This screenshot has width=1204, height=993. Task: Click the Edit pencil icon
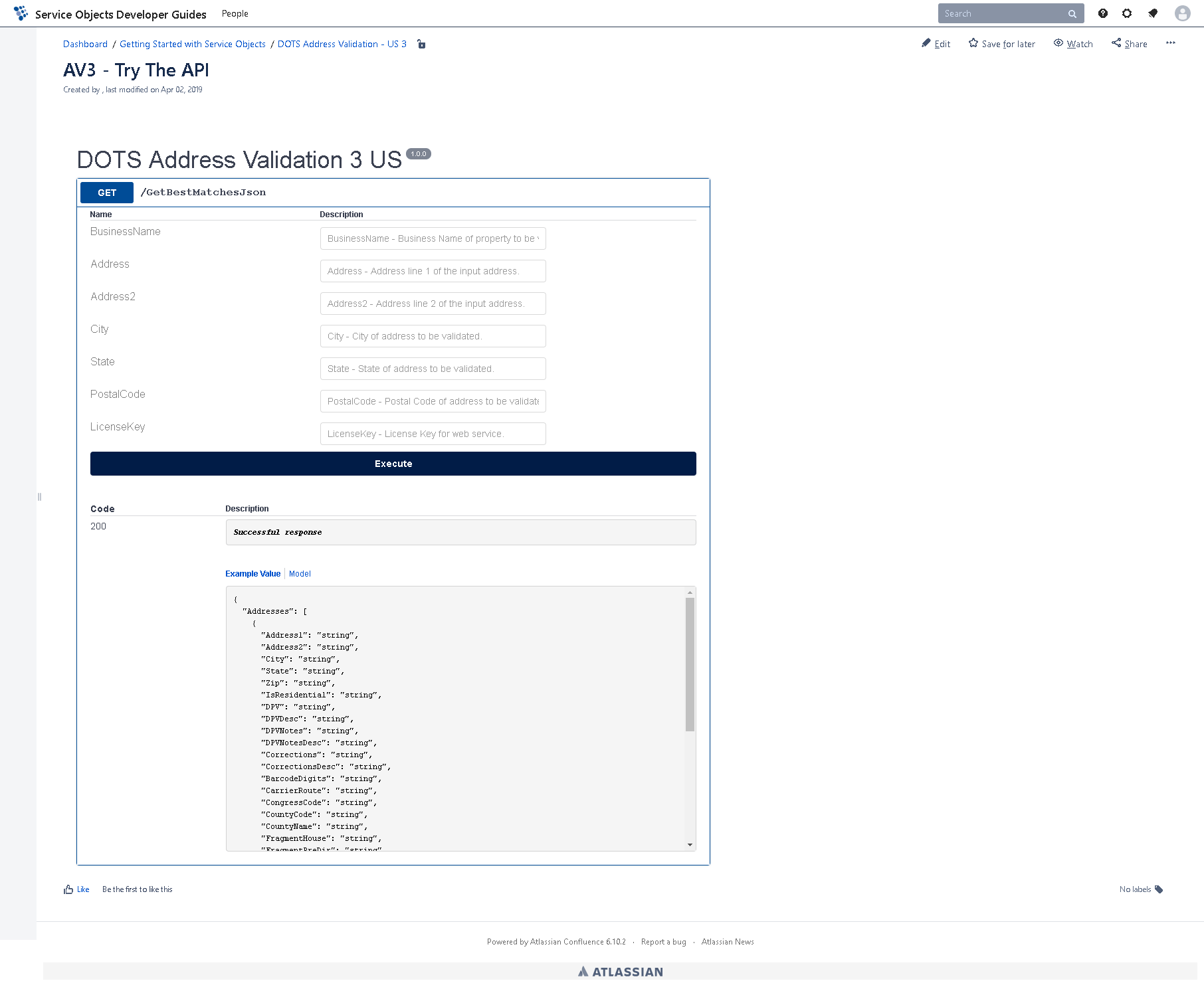point(926,43)
